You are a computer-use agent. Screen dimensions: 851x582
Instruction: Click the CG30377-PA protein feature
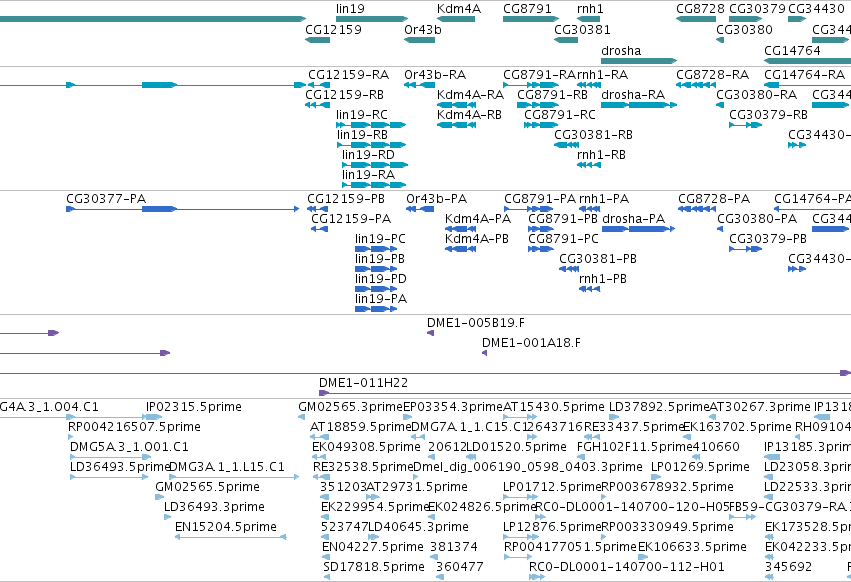pyautogui.click(x=182, y=209)
